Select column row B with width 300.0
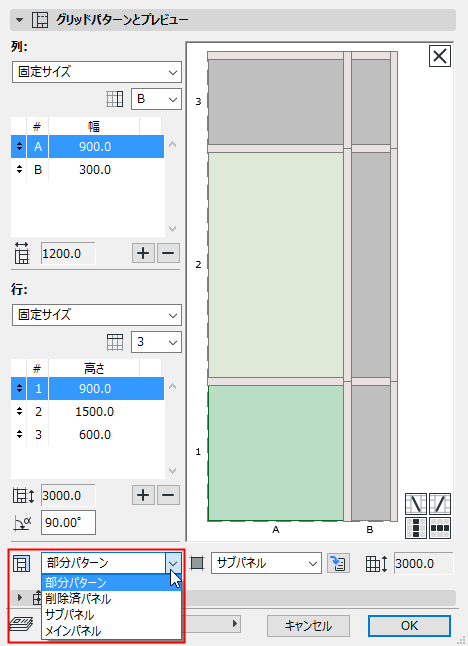The height and width of the screenshot is (646, 468). (87, 169)
